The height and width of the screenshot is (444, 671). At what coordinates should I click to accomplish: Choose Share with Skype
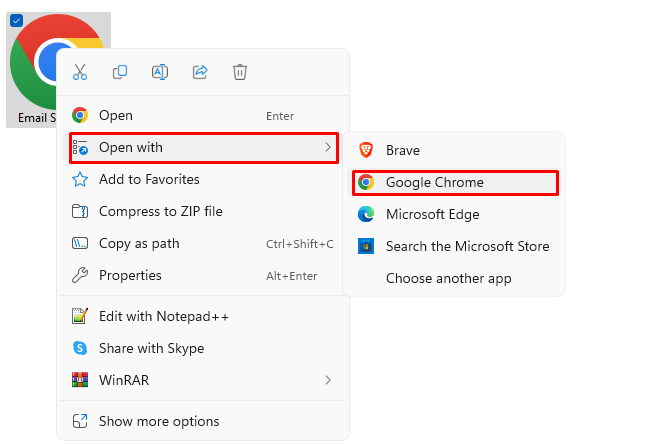[x=203, y=348]
